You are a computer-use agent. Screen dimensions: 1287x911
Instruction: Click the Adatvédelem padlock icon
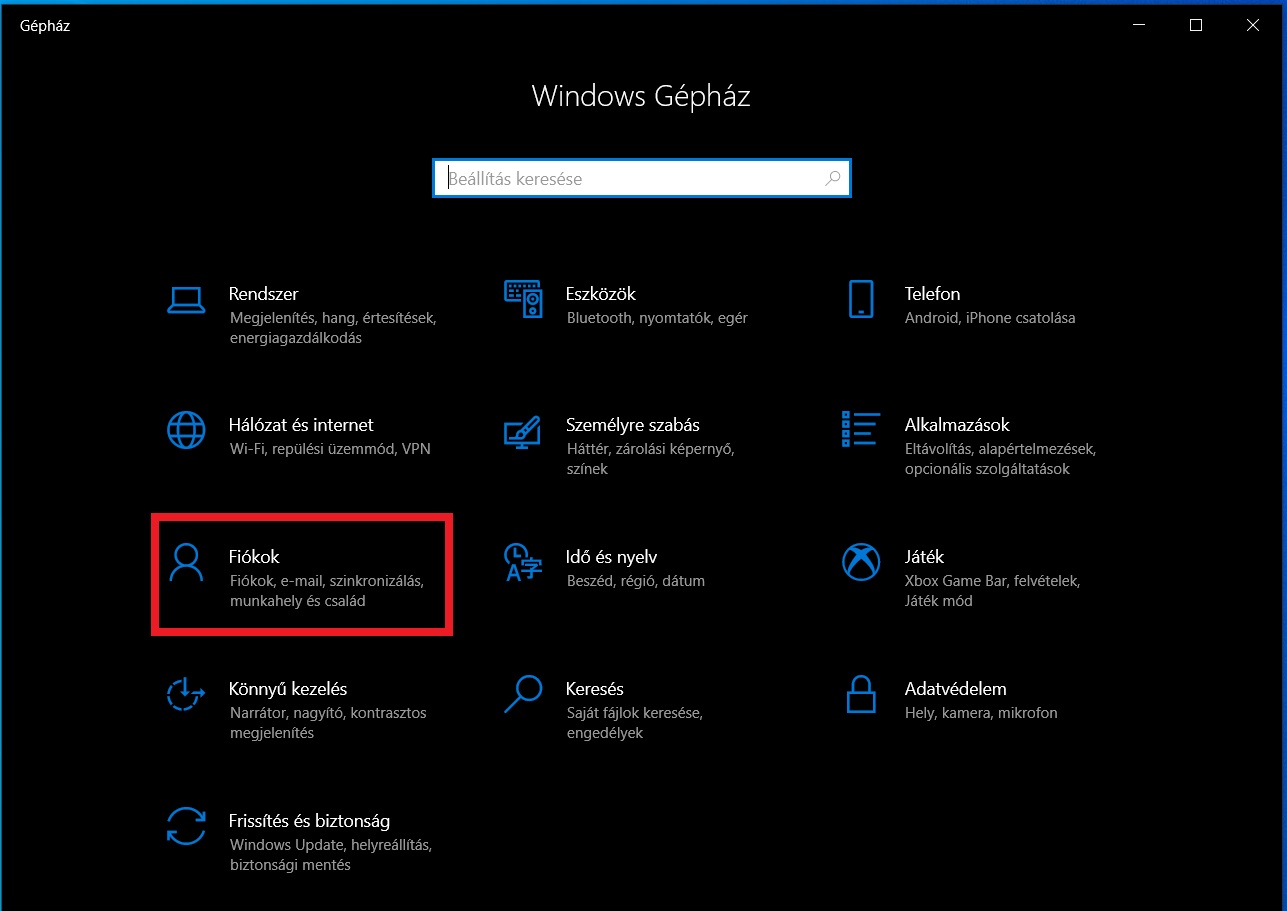point(861,694)
